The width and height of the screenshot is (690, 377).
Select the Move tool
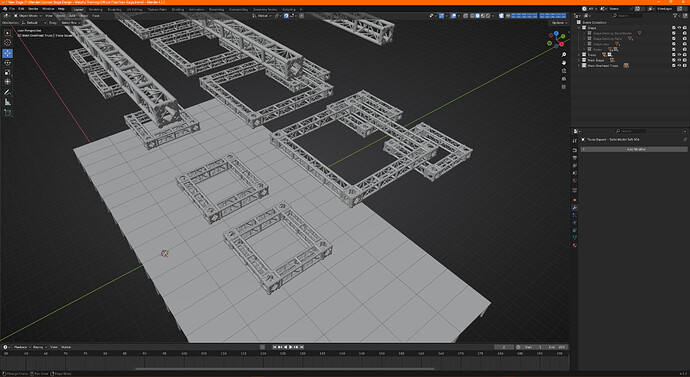click(x=7, y=53)
